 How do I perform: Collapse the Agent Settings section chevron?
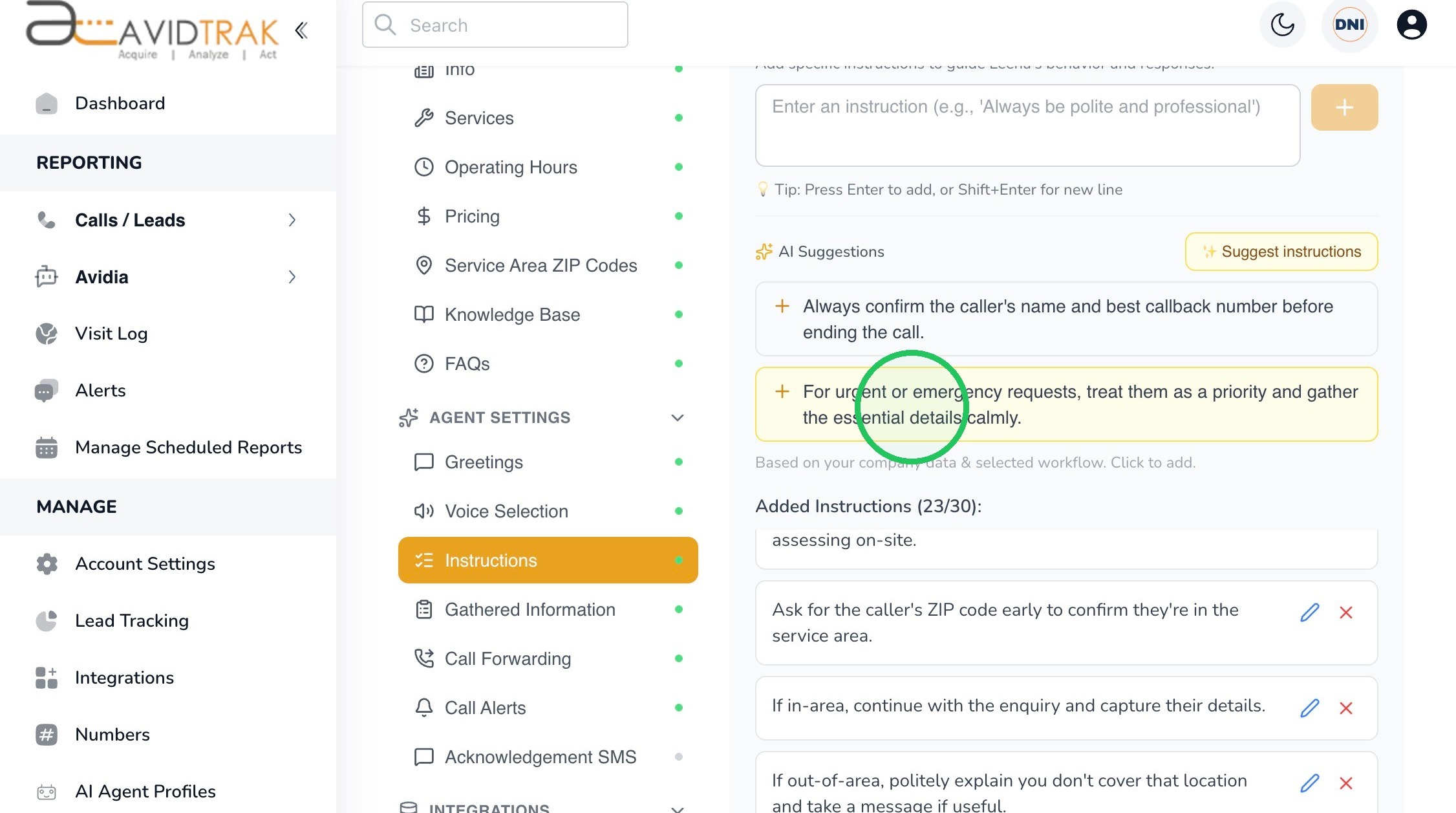tap(677, 418)
